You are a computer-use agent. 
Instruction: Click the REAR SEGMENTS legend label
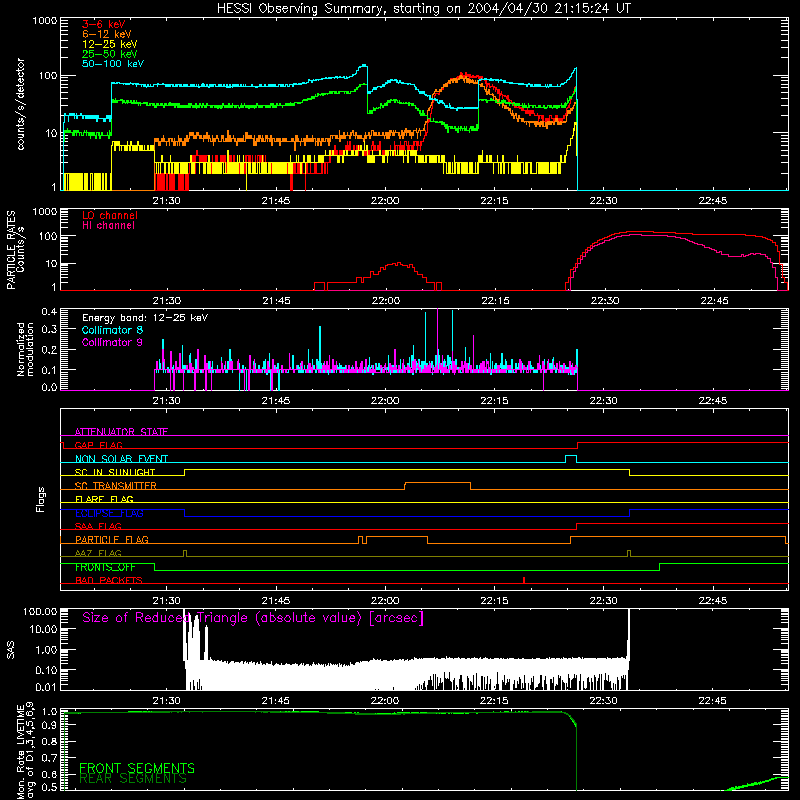[133, 779]
